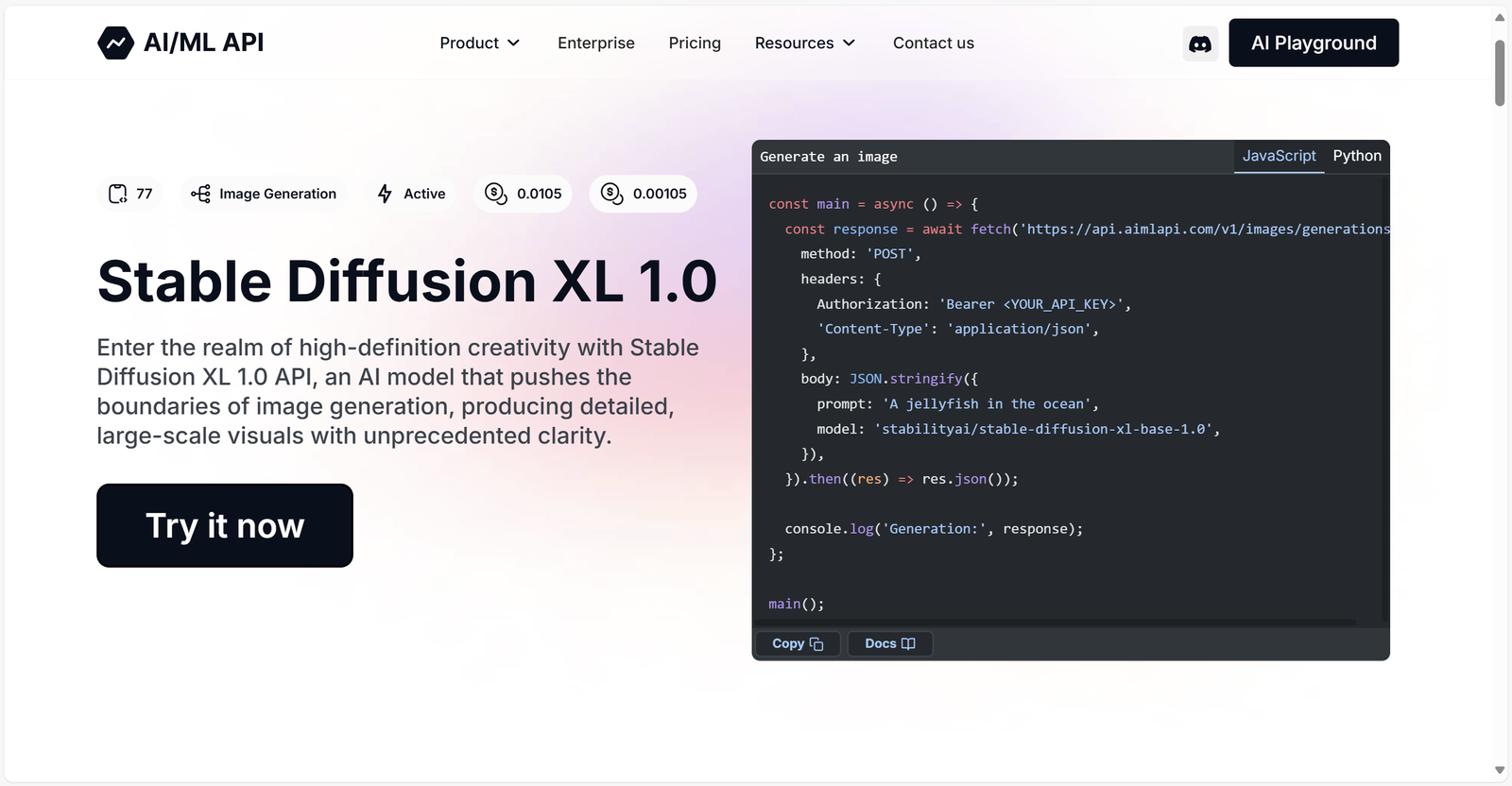
Task: Click the Image Generation nodes icon
Action: point(200,194)
